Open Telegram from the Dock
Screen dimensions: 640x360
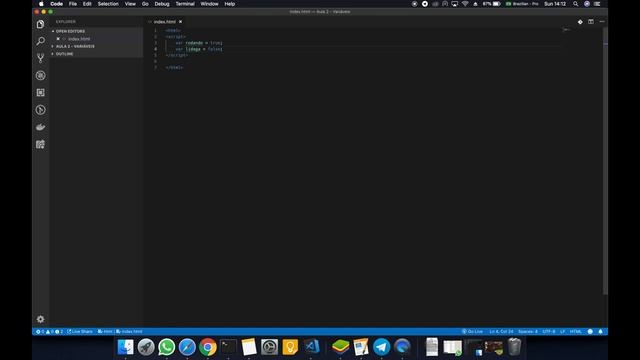click(382, 347)
